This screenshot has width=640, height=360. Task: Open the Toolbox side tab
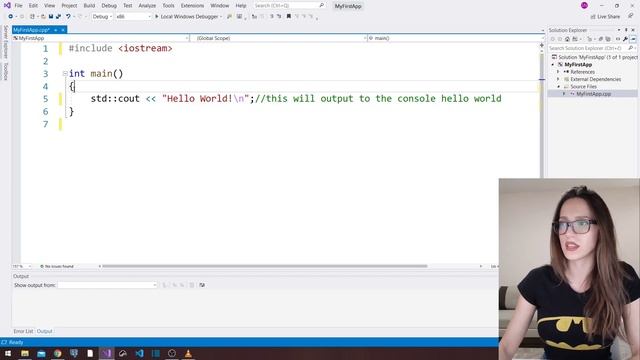pyautogui.click(x=6, y=71)
